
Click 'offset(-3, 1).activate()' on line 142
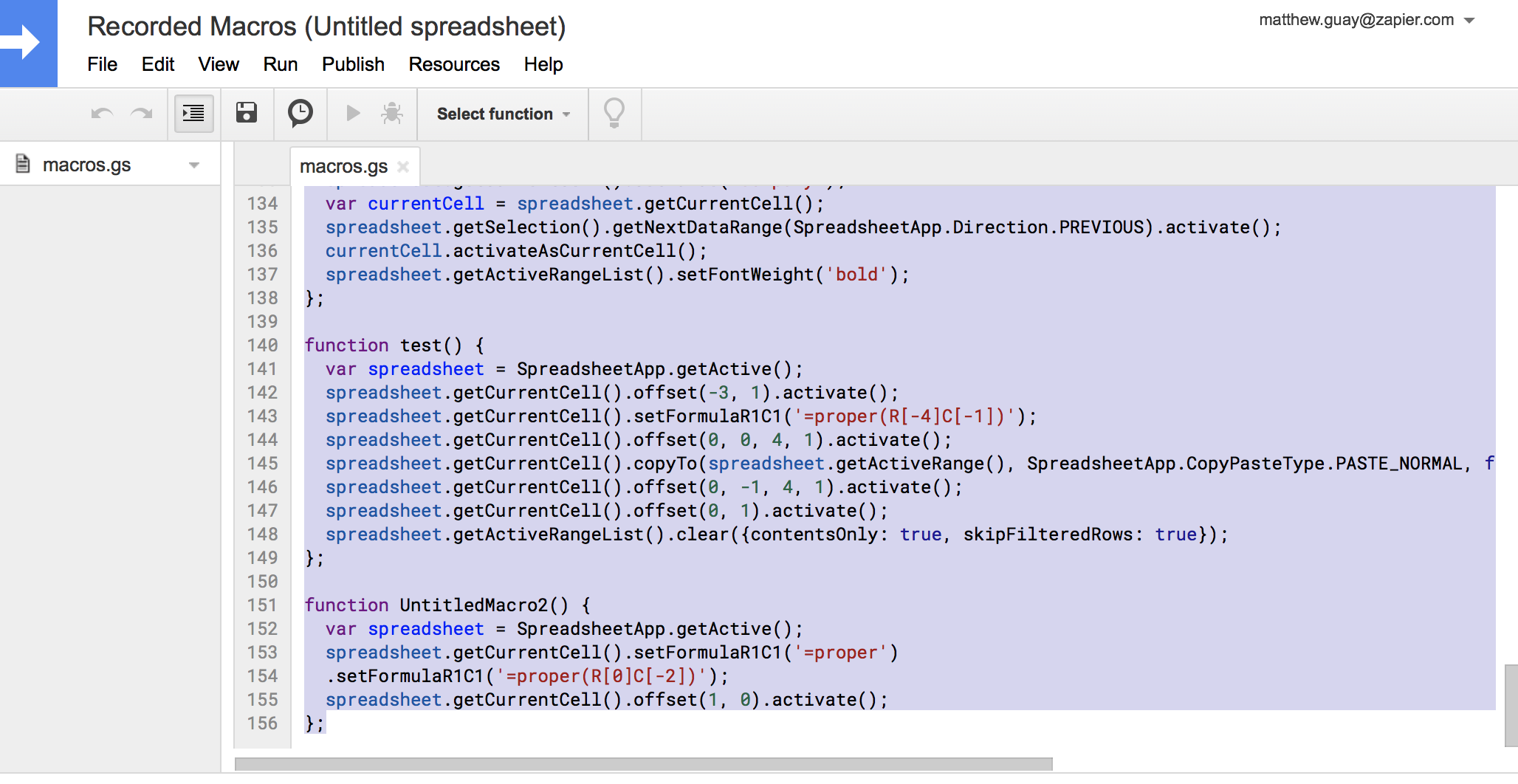tap(760, 393)
